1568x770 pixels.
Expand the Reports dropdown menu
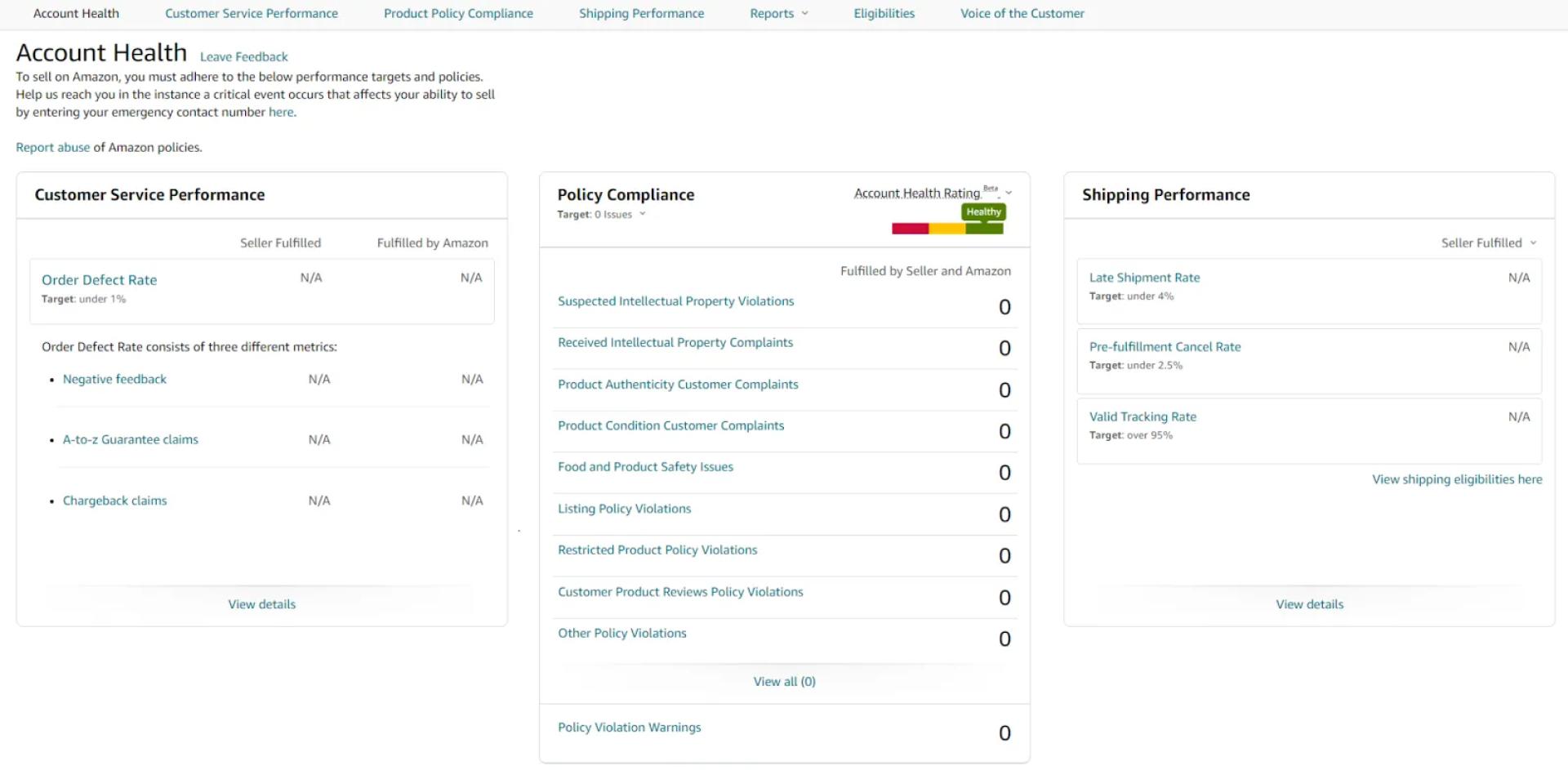click(777, 13)
